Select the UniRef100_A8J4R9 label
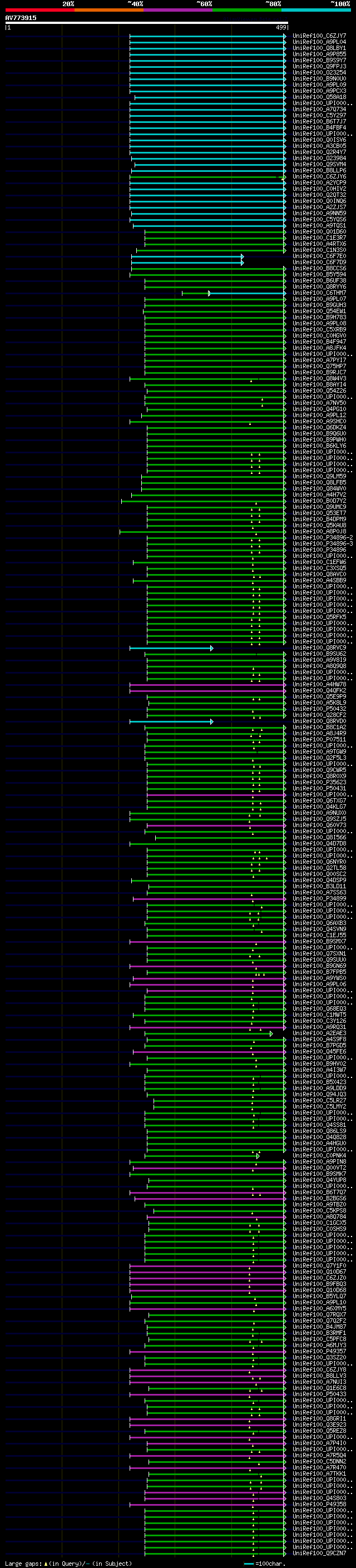This screenshot has height=1568, width=356. click(x=319, y=733)
